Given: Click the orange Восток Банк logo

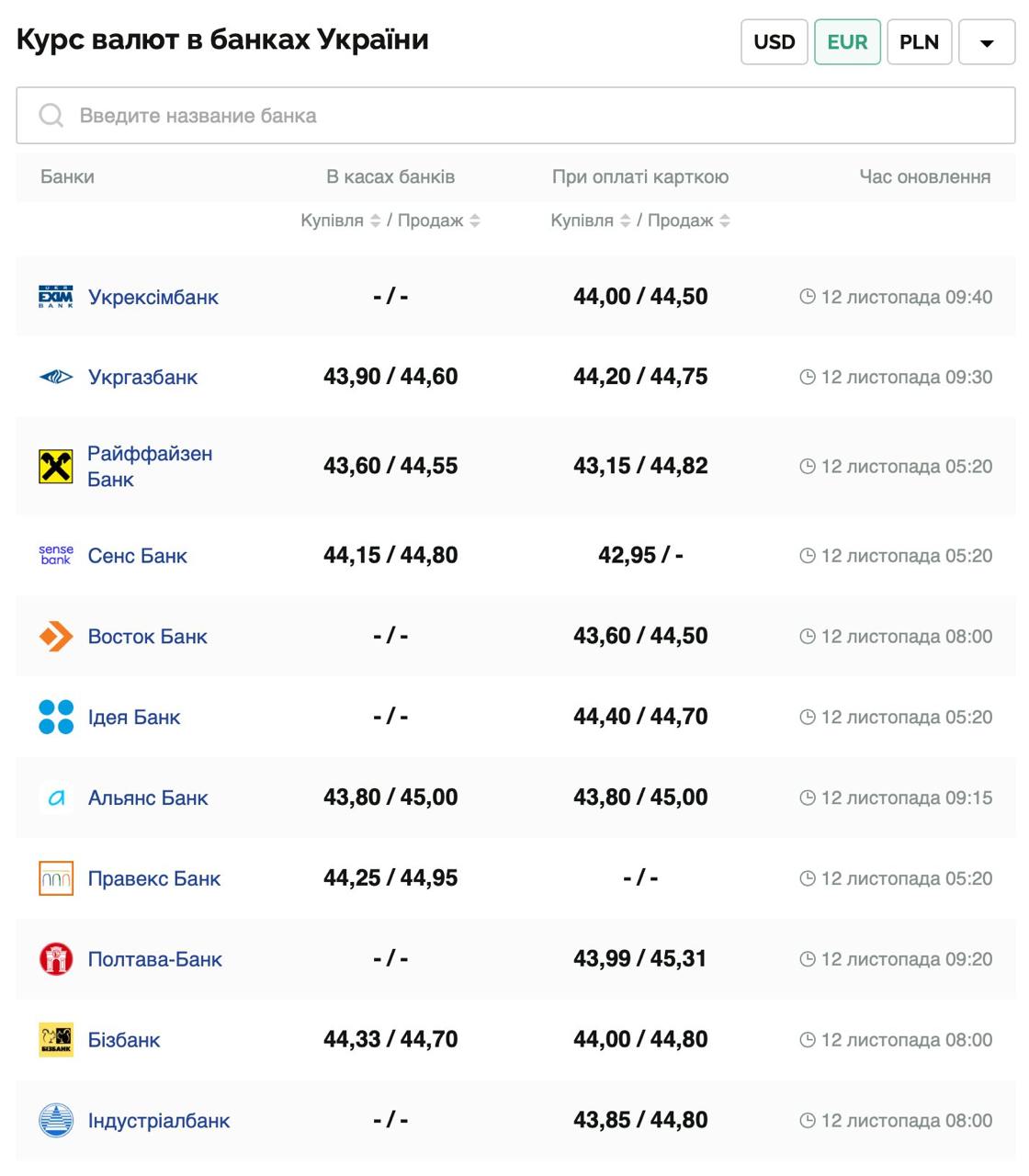Looking at the screenshot, I should [55, 636].
